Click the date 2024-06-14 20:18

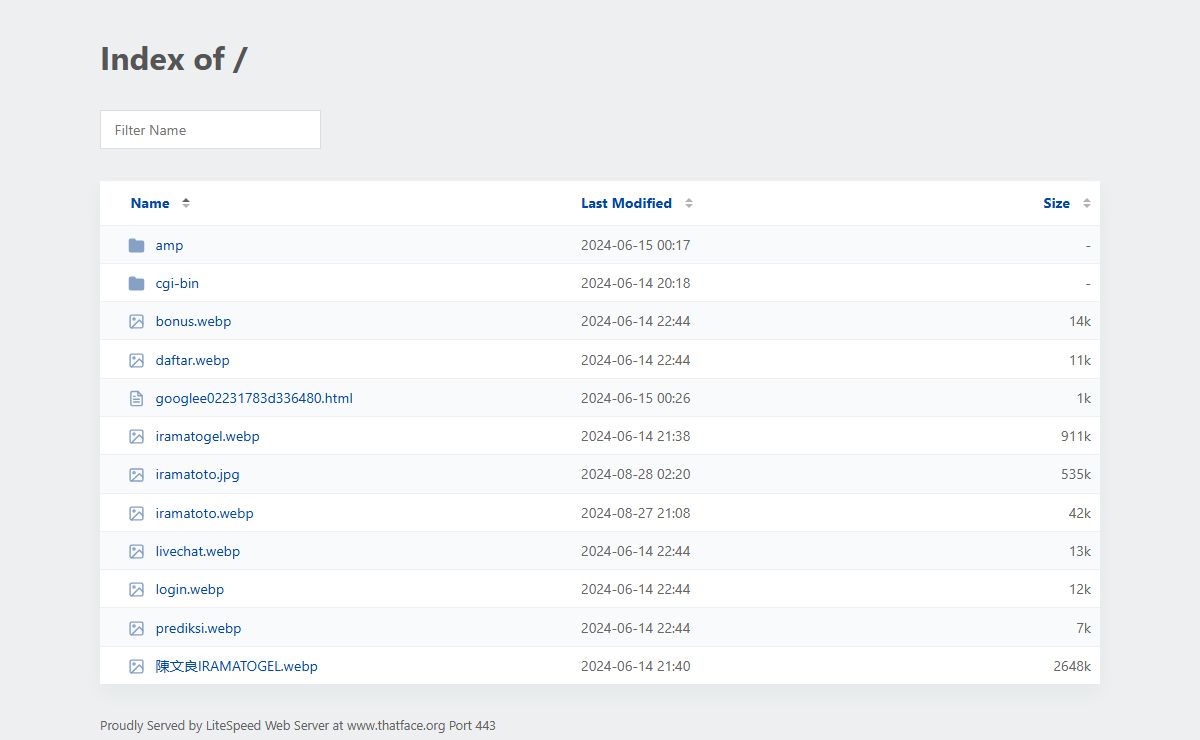[x=635, y=283]
